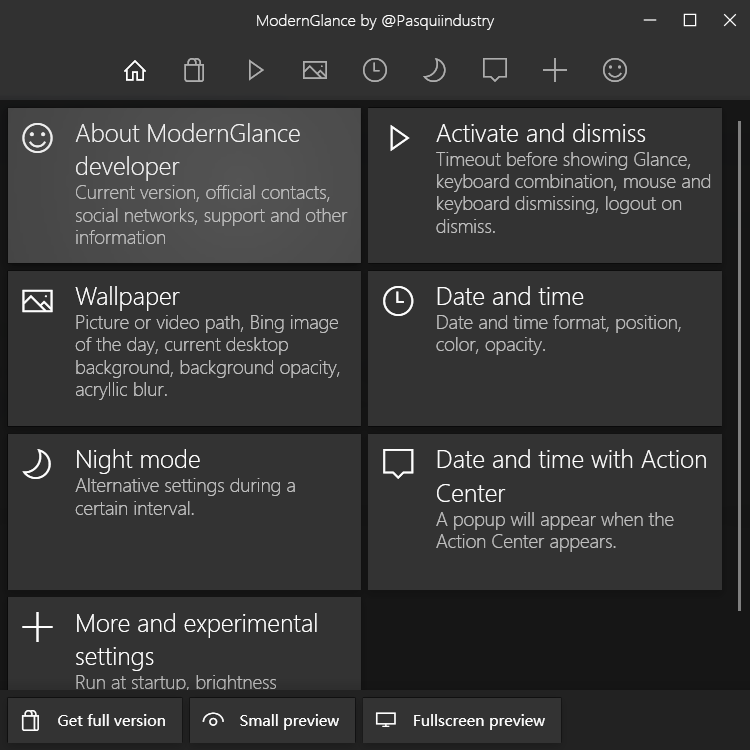Open the Night mode tile title
This screenshot has height=750, width=750.
(x=138, y=460)
